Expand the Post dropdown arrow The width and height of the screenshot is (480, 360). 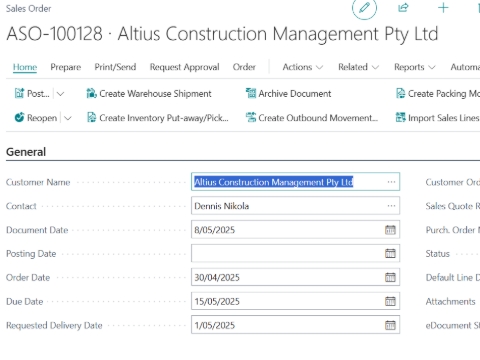tap(60, 94)
